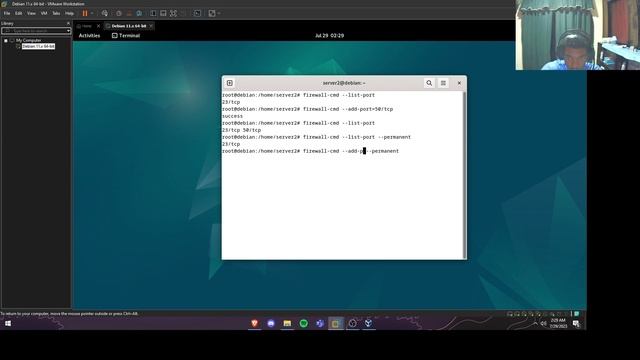Select Debian 11.x 64-bit in library
The height and width of the screenshot is (360, 640).
(38, 47)
